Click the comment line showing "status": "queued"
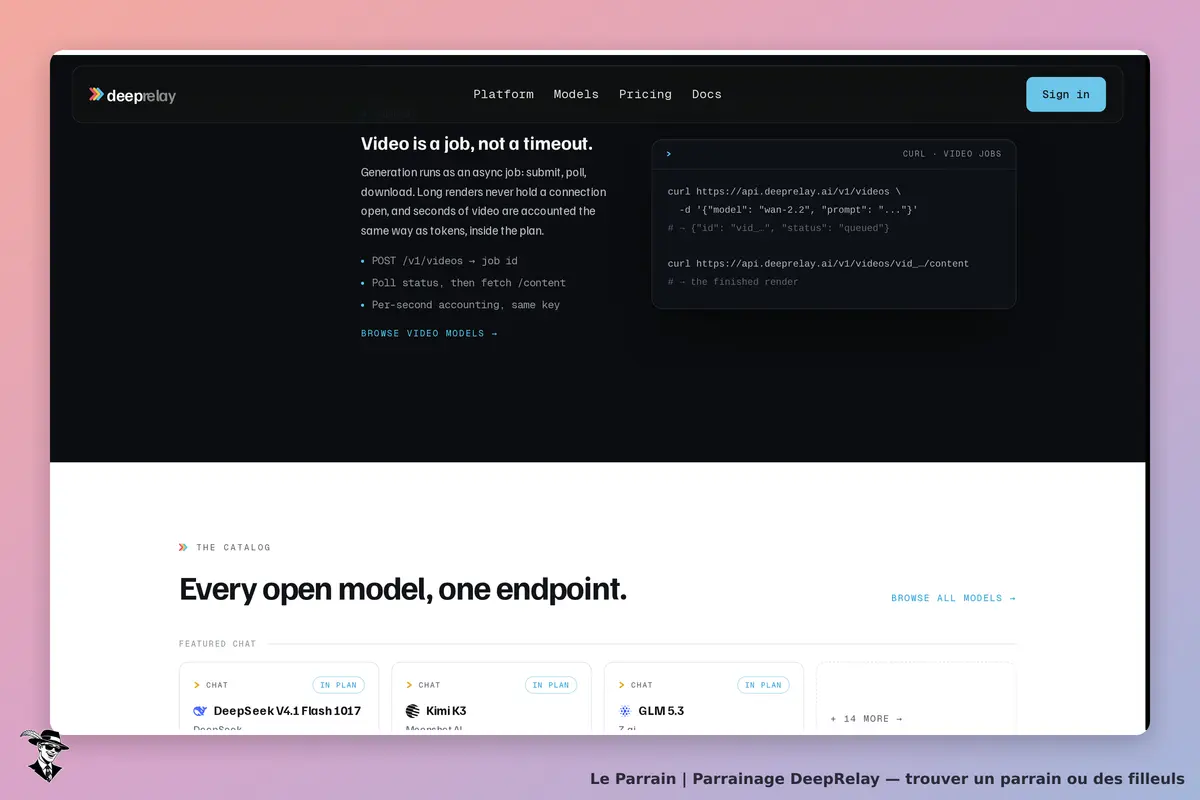This screenshot has height=800, width=1200. 778,228
